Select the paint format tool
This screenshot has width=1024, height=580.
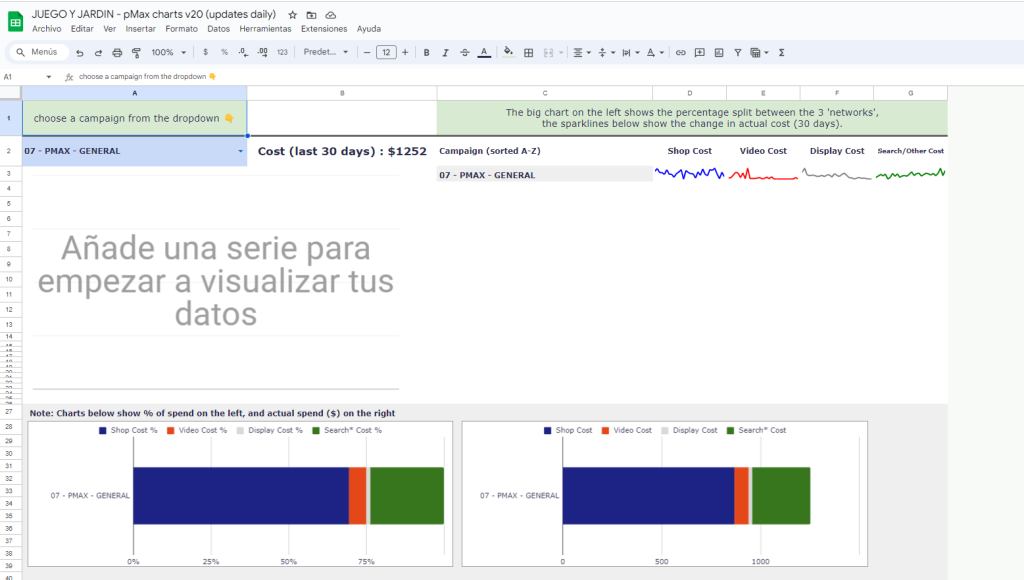pos(135,52)
